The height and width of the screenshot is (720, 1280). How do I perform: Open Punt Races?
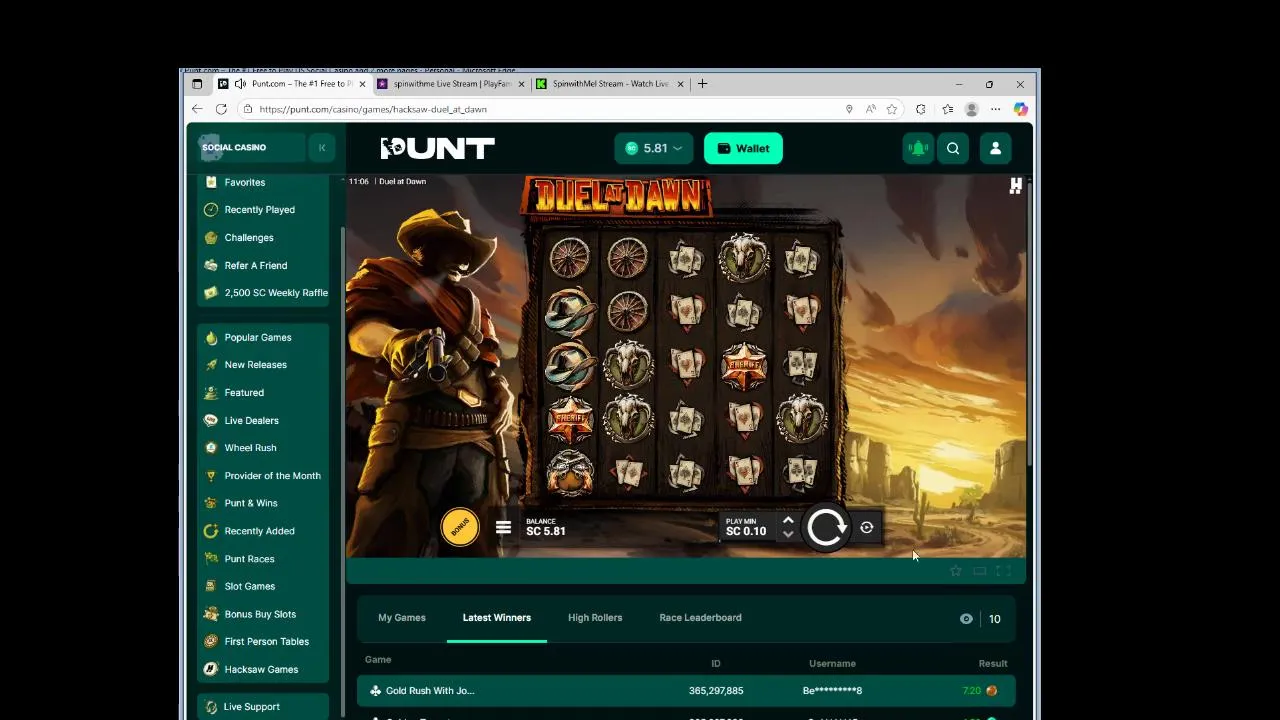tap(249, 559)
